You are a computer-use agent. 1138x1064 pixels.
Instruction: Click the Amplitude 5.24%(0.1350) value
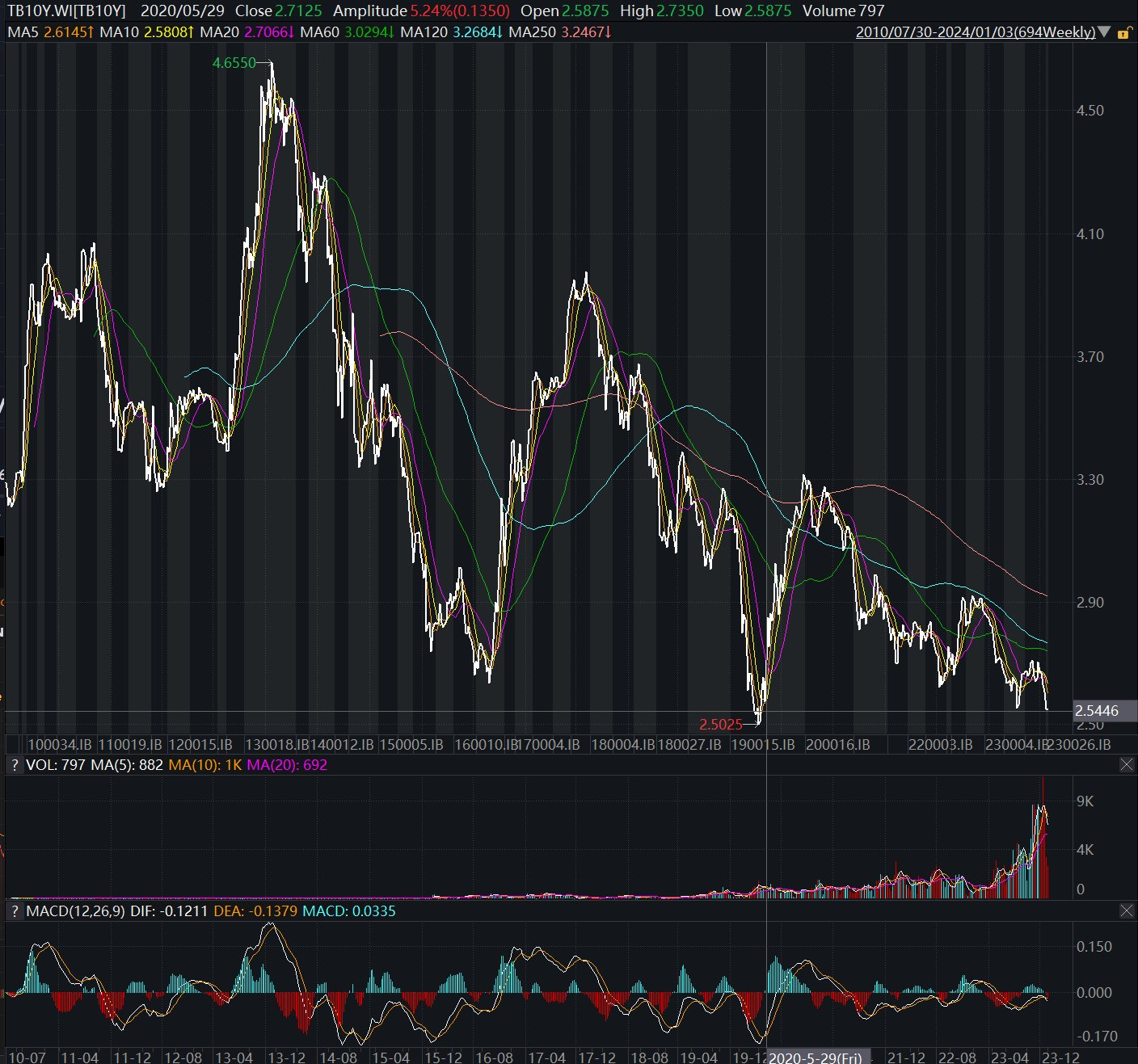(421, 11)
